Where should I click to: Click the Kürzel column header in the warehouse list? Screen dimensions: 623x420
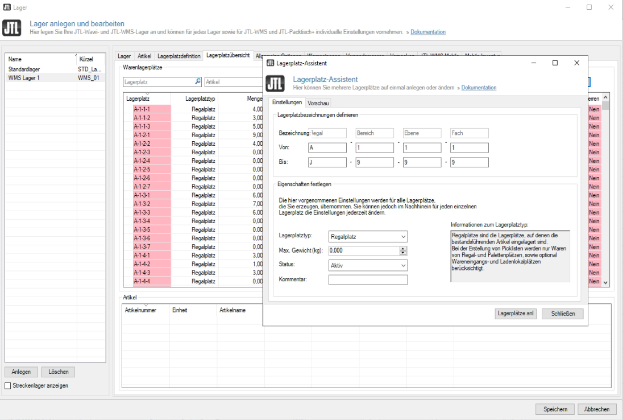91,59
